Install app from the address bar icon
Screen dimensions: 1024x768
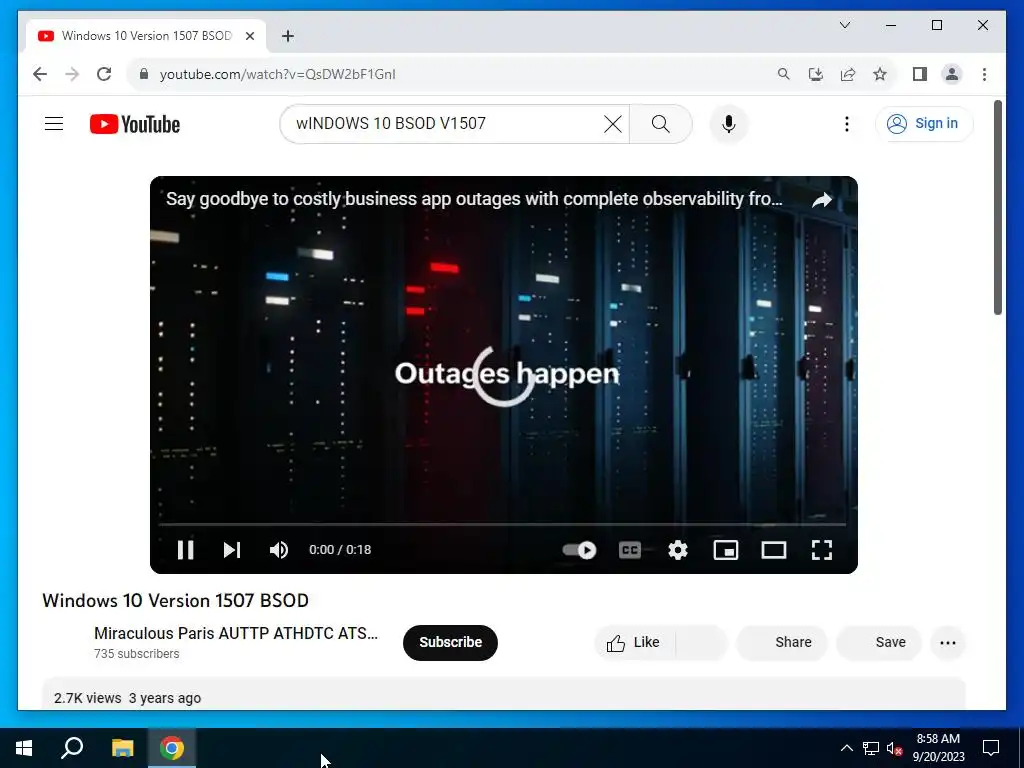coord(816,74)
